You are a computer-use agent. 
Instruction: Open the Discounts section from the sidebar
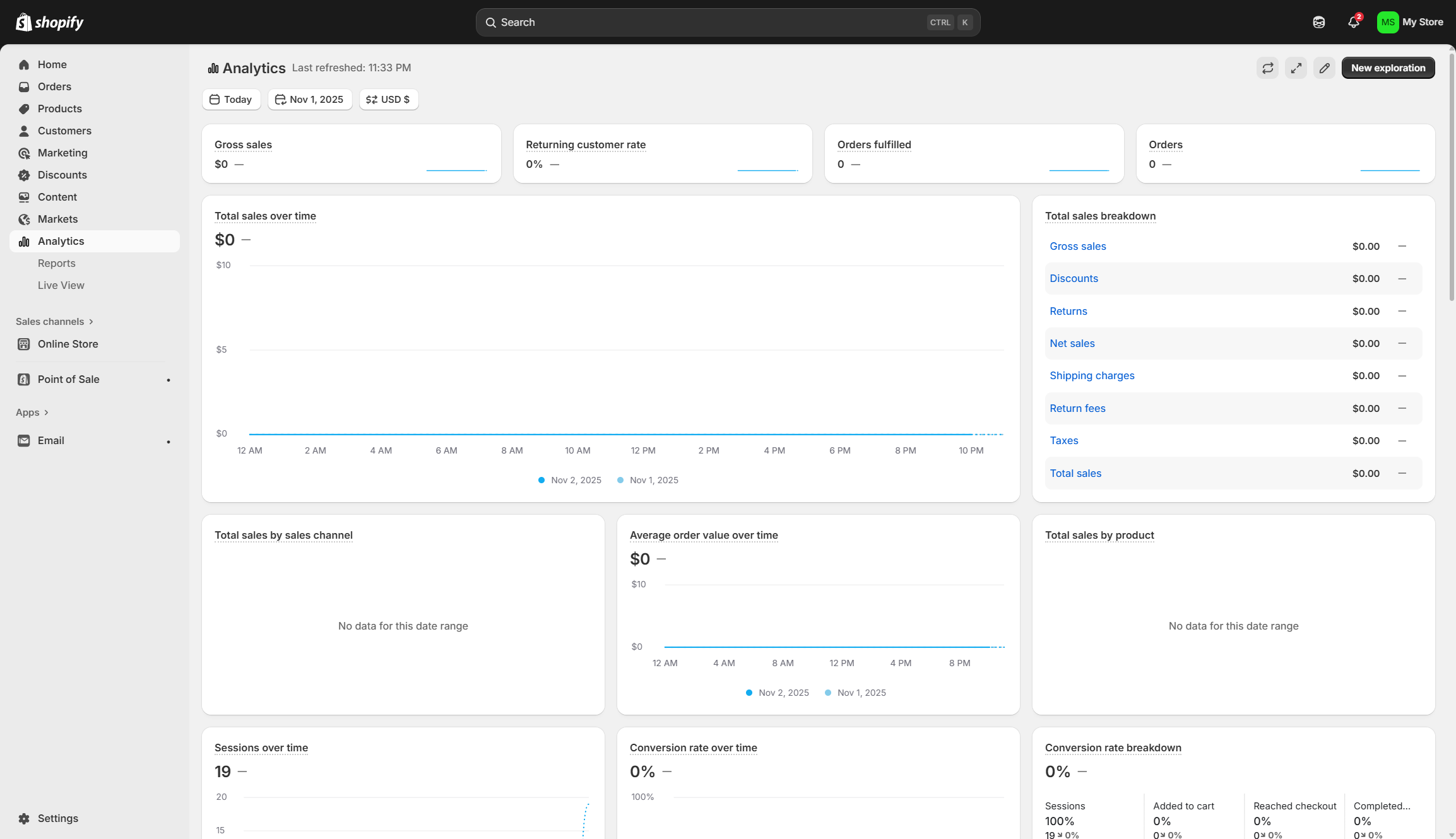click(62, 175)
